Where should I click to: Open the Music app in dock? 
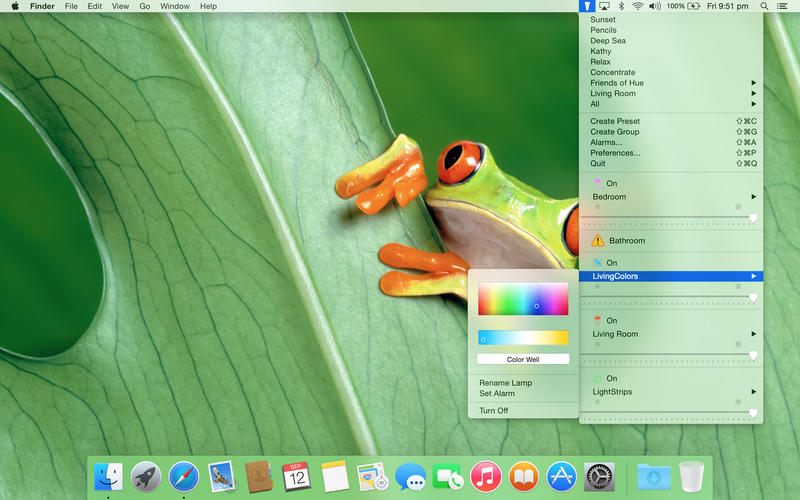tap(486, 476)
